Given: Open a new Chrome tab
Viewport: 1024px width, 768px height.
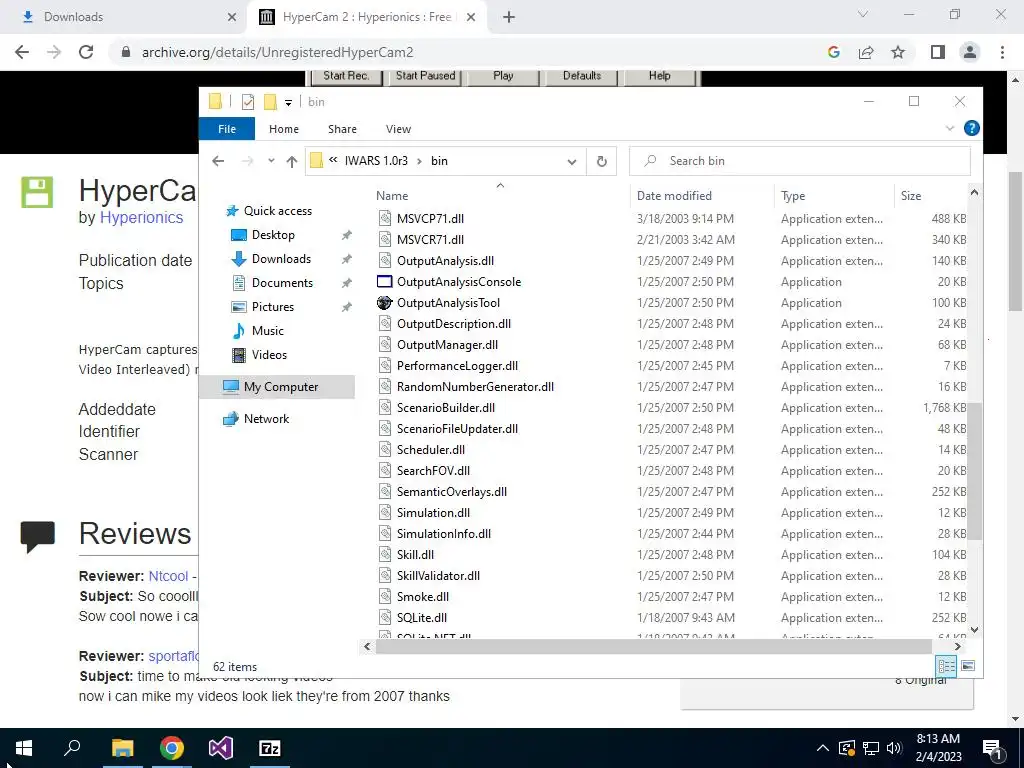Looking at the screenshot, I should coord(509,18).
